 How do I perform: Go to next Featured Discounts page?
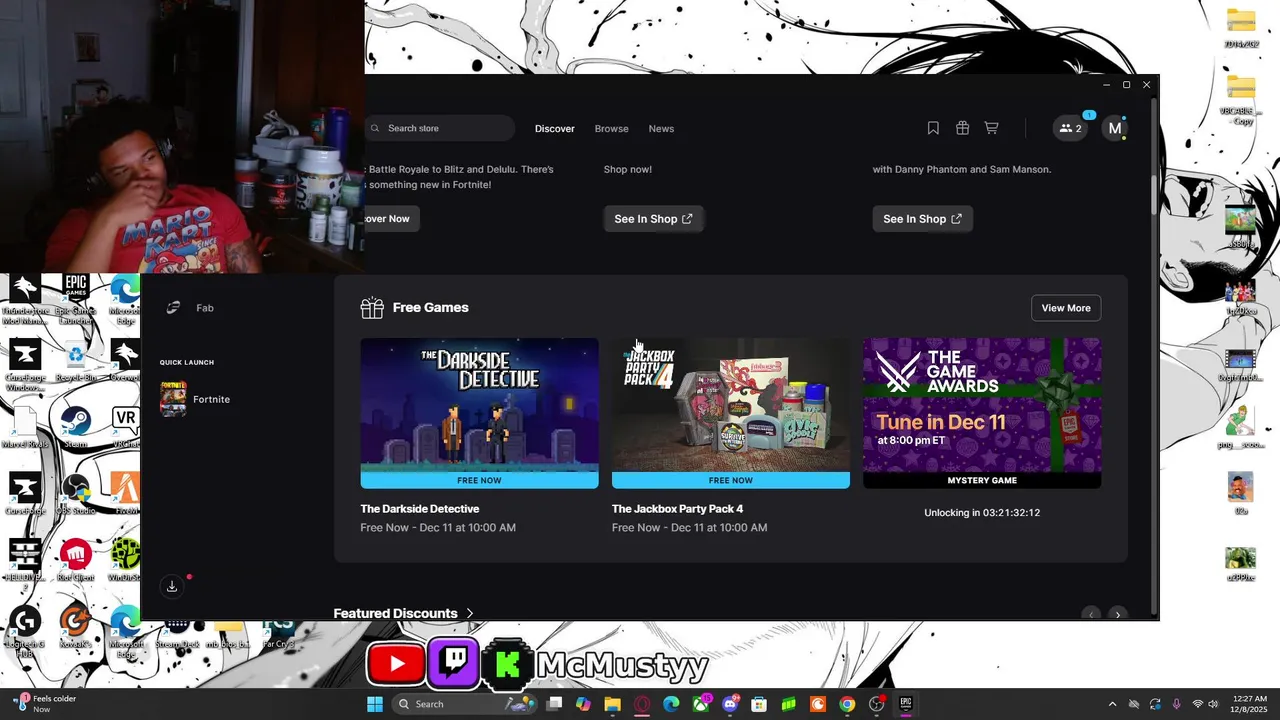pyautogui.click(x=1118, y=614)
